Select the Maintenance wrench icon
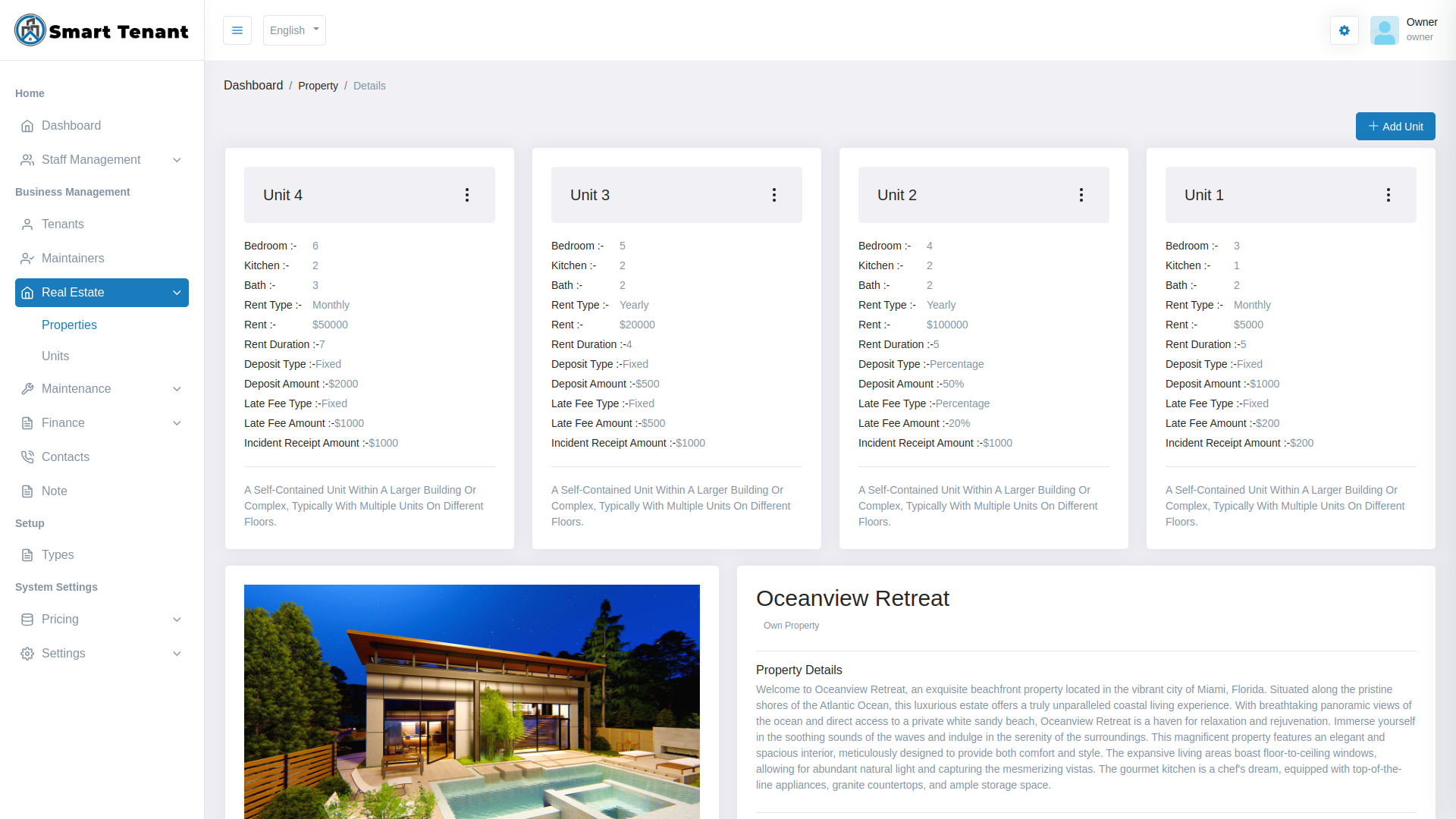1456x819 pixels. (27, 389)
